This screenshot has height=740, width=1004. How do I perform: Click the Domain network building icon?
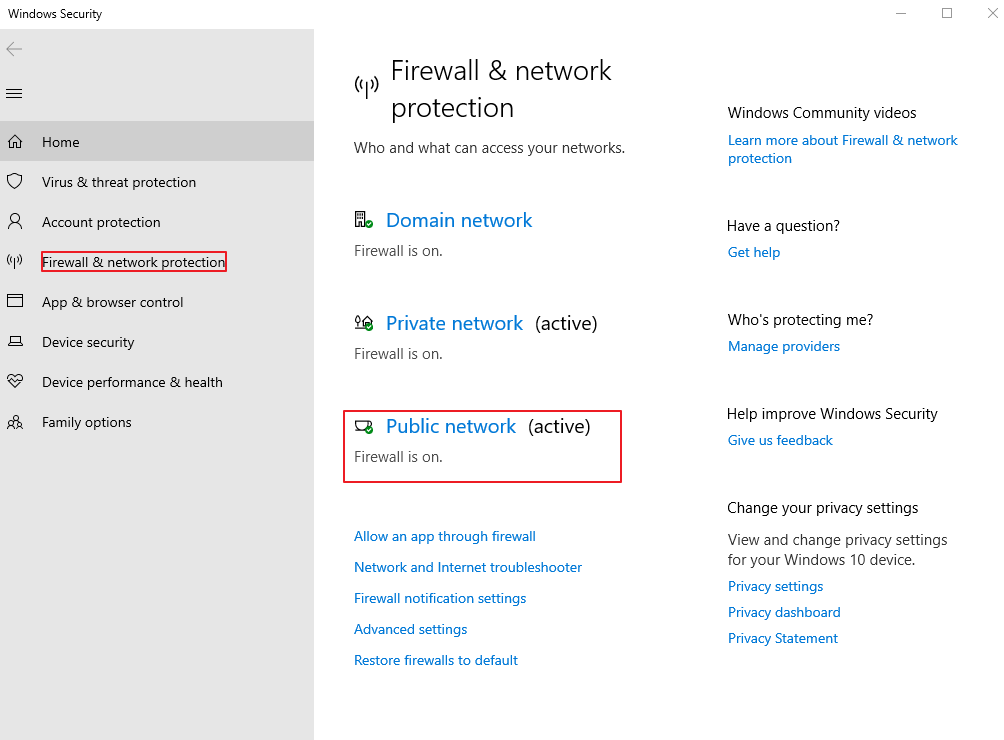pos(364,220)
